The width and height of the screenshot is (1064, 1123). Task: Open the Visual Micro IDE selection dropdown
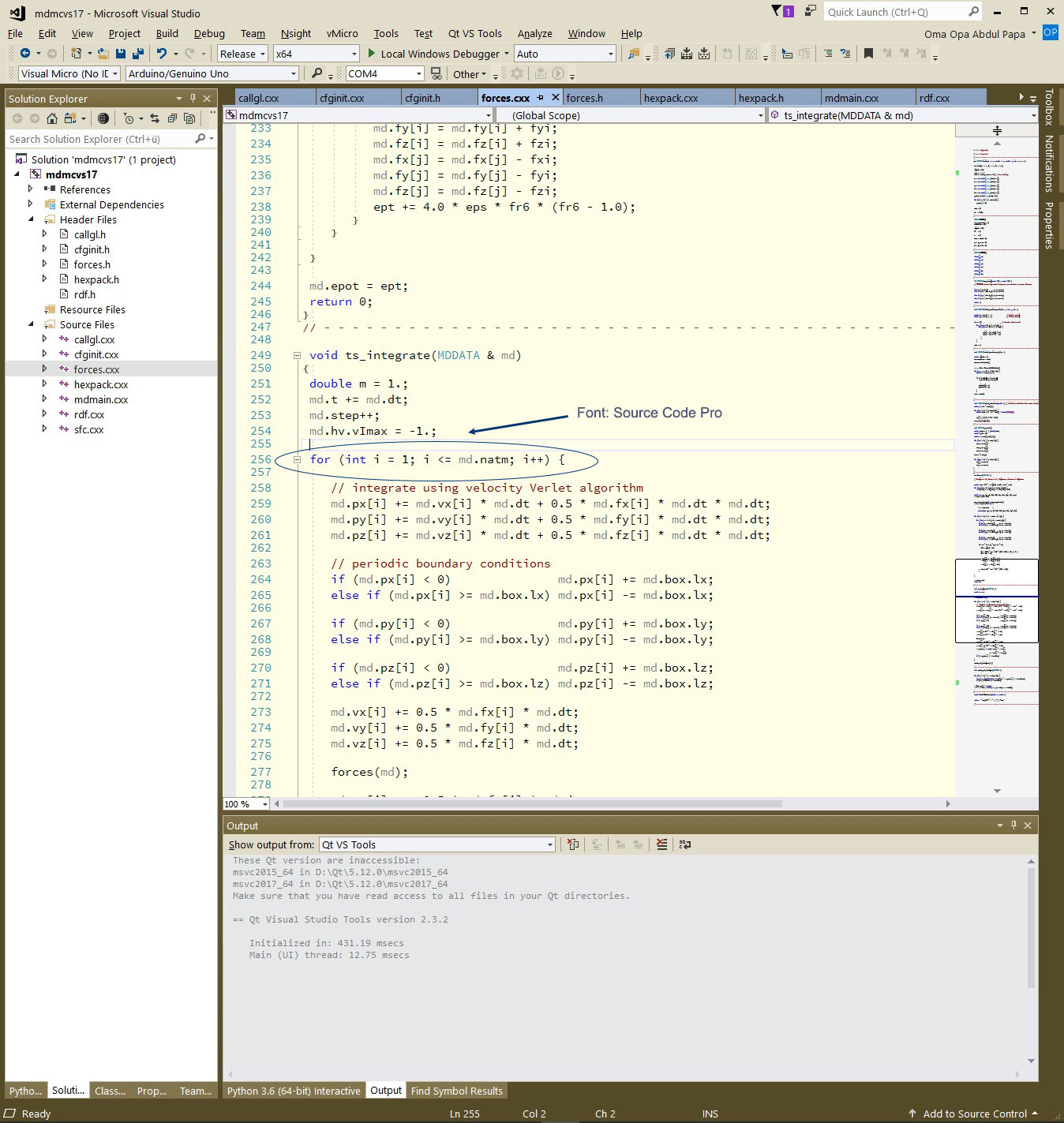tap(69, 73)
